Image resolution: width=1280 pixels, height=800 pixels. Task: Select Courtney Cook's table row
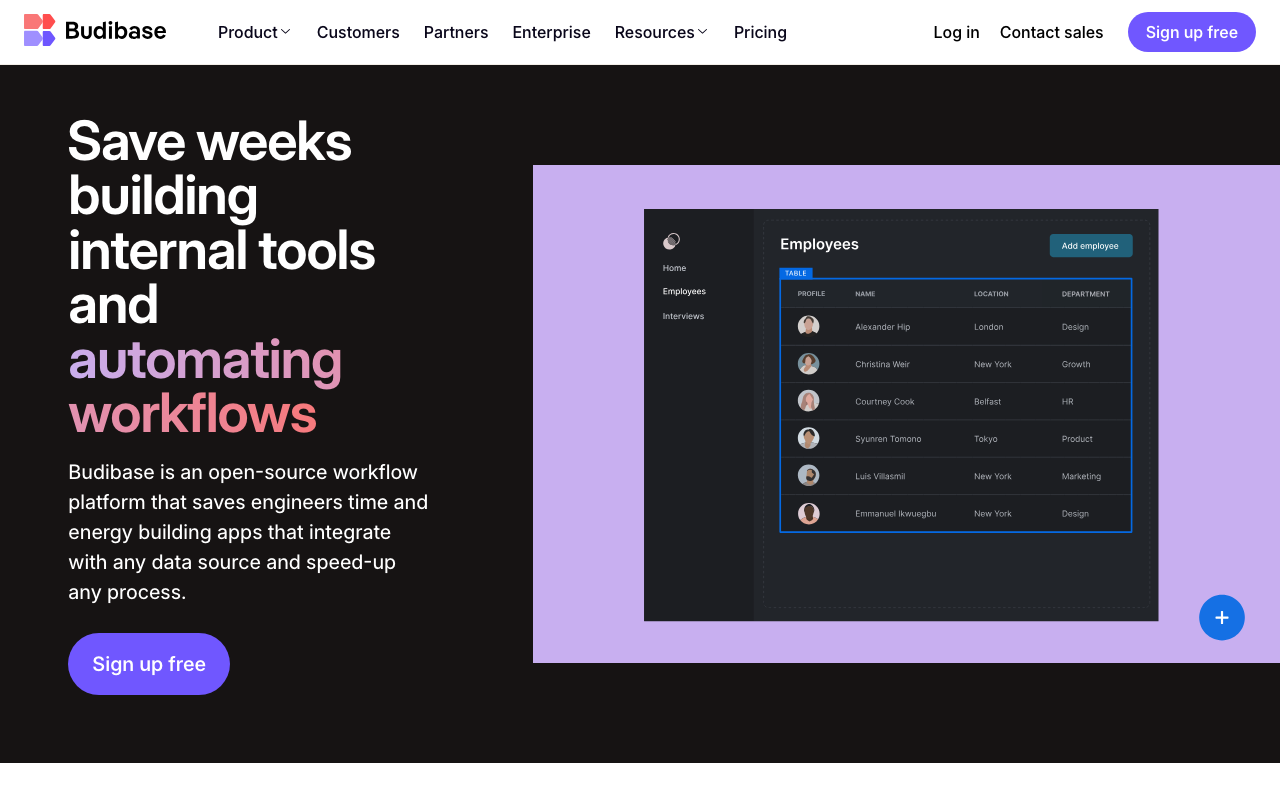coord(955,400)
